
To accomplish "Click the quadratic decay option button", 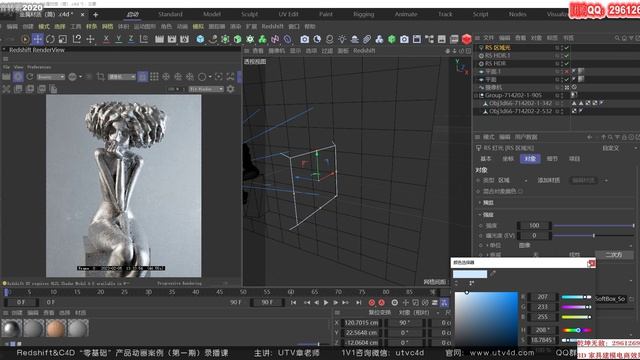I will 614,255.
